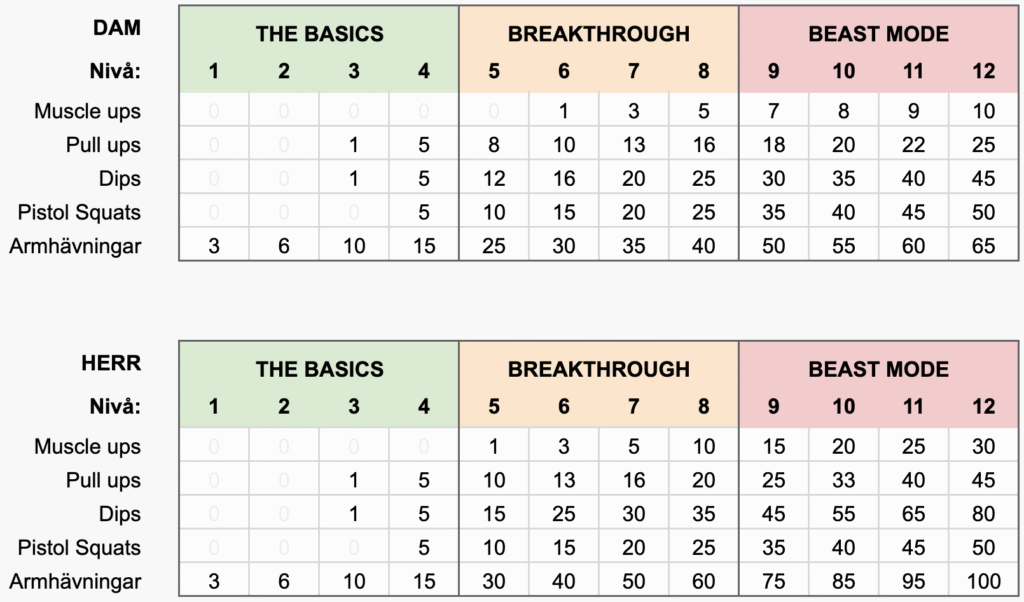1024x602 pixels.
Task: Click HERR BEAST MODE header cell
Action: 878,370
